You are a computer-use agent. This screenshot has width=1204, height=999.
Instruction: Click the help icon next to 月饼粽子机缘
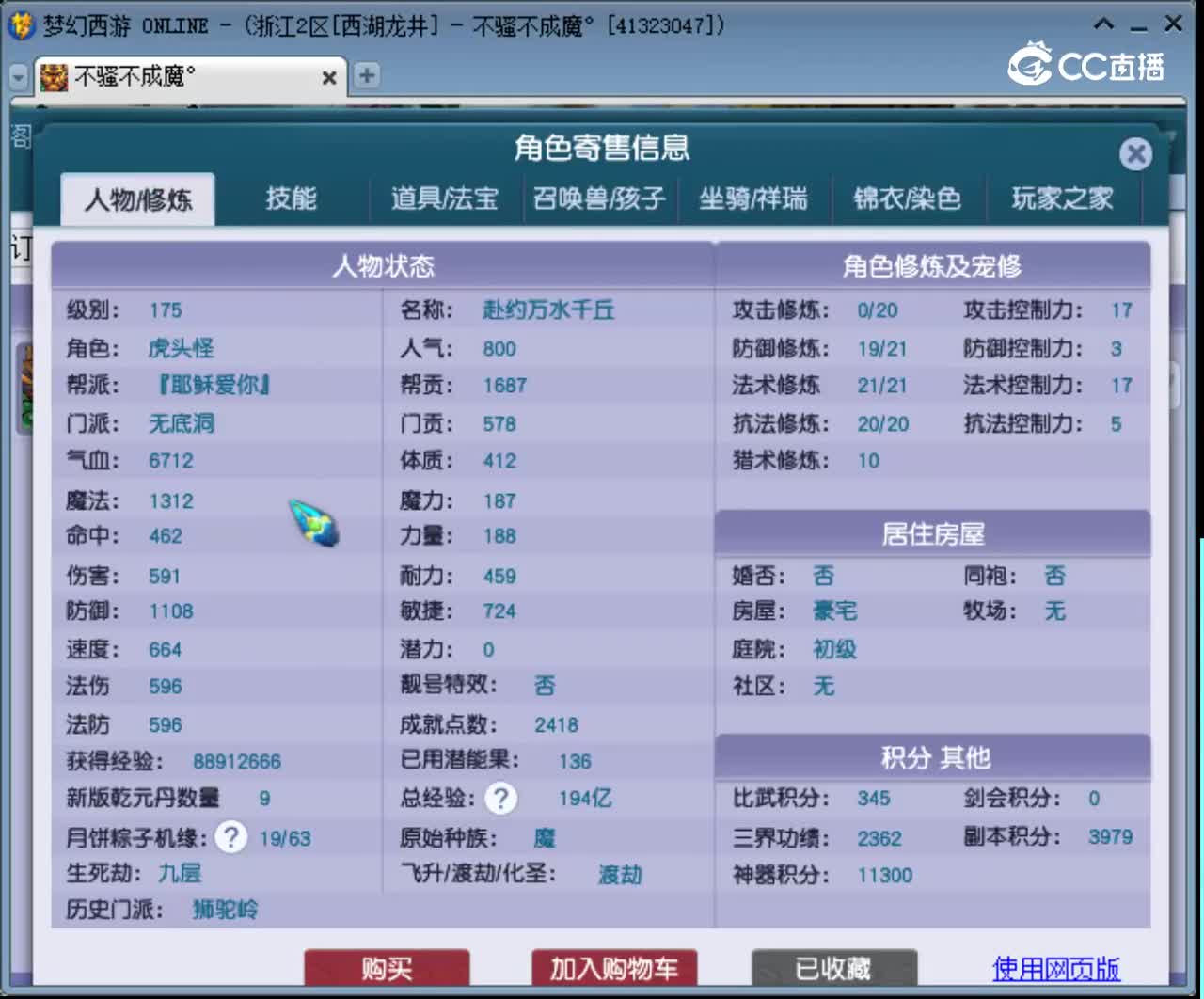click(230, 836)
